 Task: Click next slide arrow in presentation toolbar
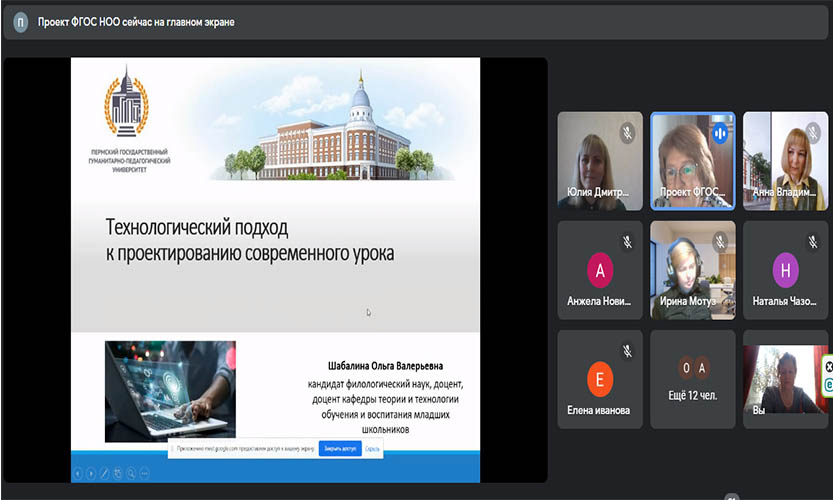pos(91,473)
